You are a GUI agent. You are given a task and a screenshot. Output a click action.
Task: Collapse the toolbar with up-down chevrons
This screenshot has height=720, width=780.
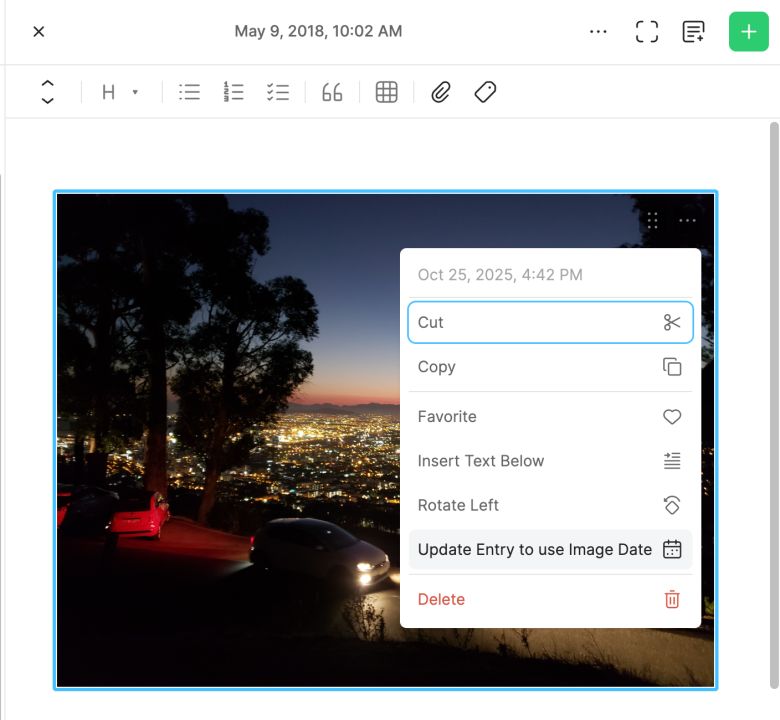point(47,92)
